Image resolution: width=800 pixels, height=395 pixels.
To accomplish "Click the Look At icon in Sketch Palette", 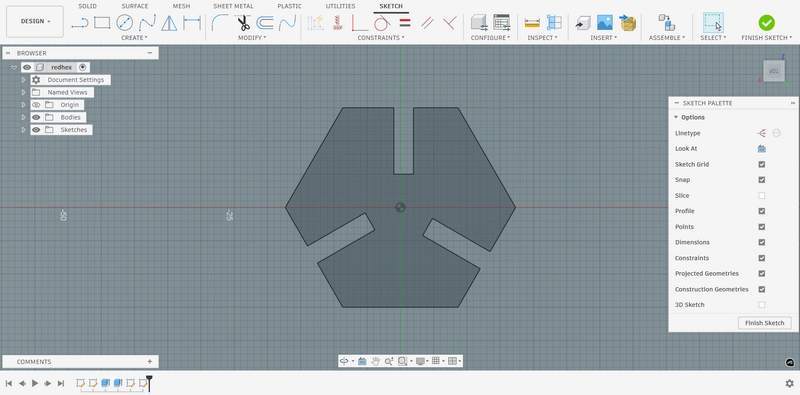I will [762, 149].
